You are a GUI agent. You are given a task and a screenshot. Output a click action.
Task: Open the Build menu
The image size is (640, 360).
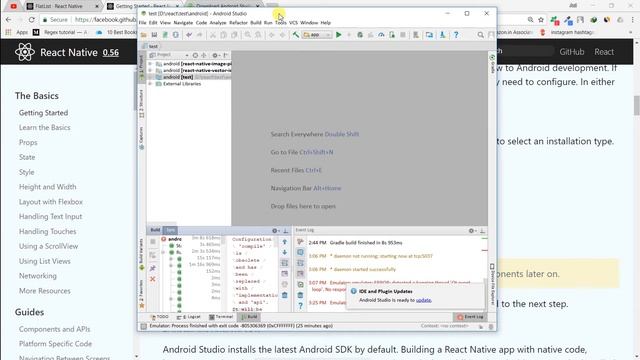256,23
